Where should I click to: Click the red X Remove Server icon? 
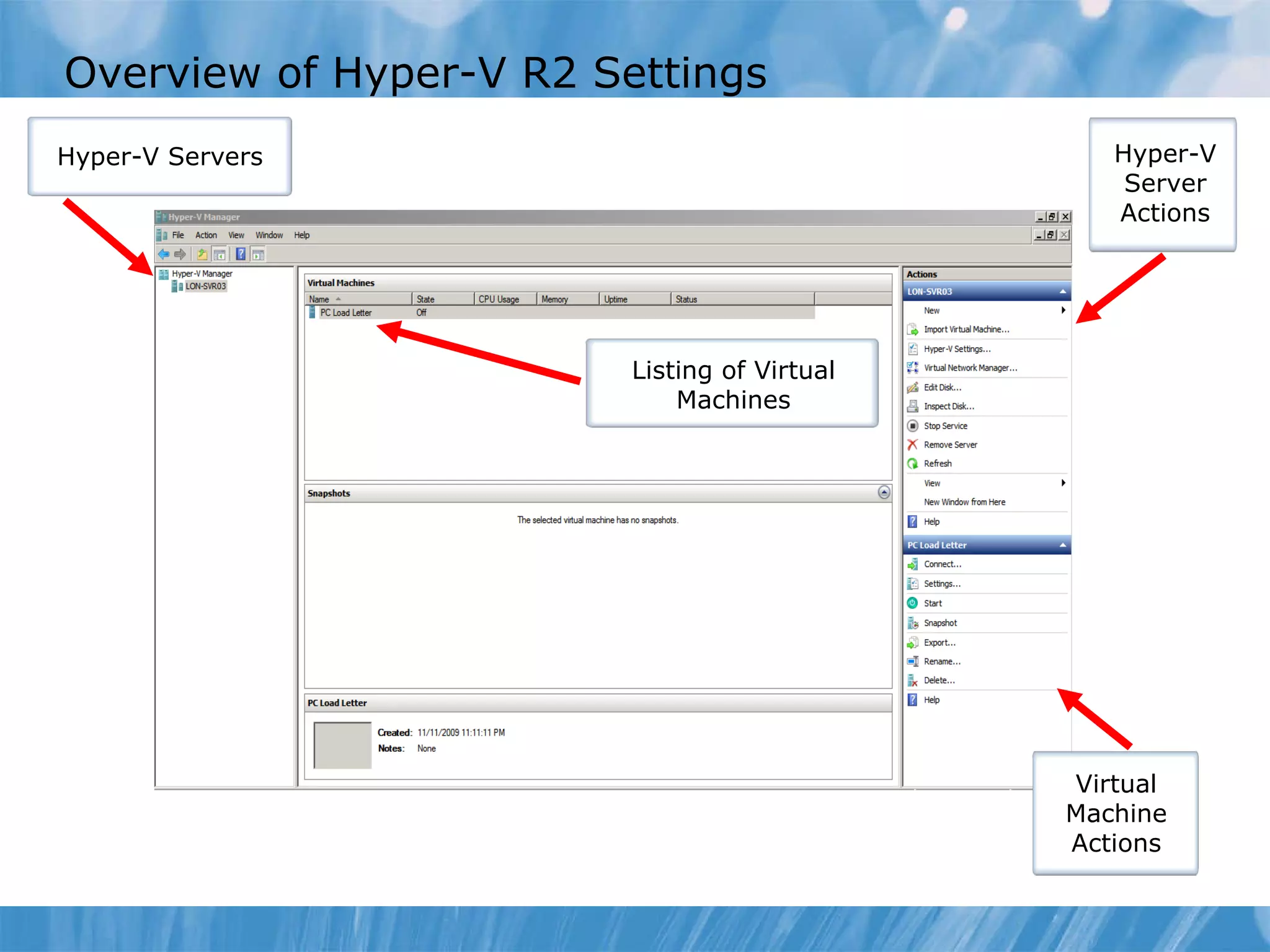[x=913, y=444]
